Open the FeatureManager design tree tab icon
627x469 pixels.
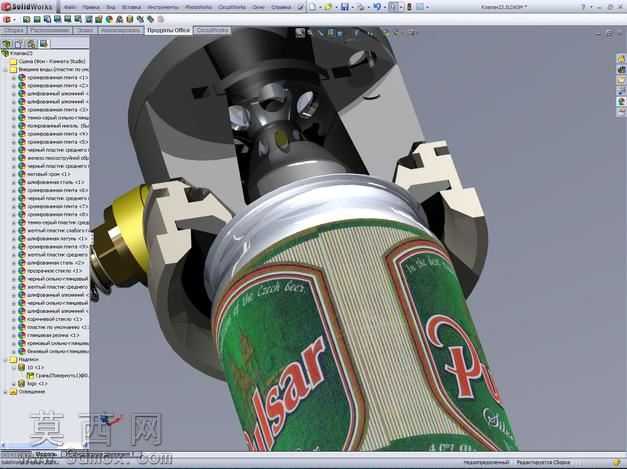pyautogui.click(x=6, y=44)
